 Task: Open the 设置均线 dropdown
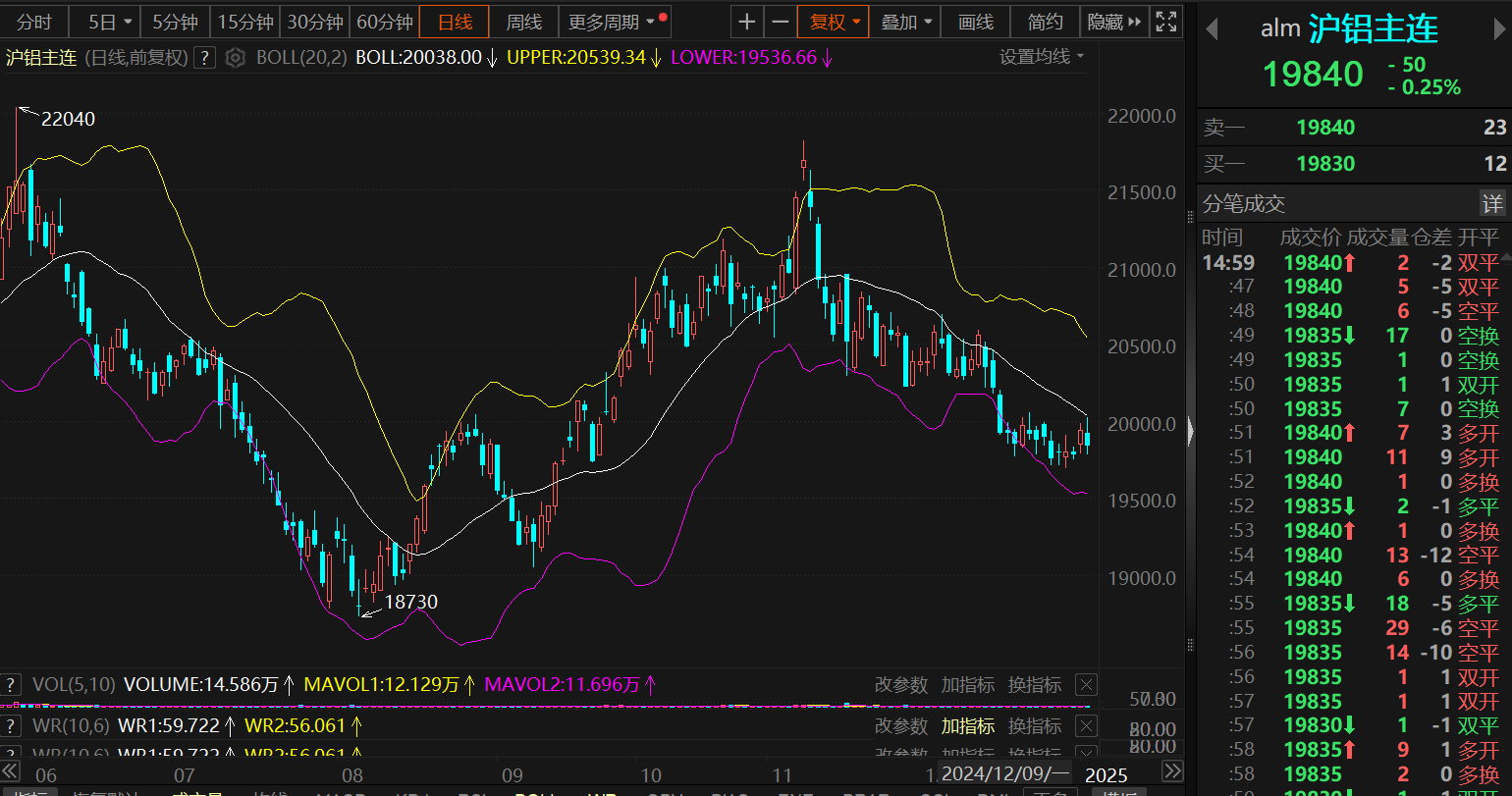point(1042,57)
